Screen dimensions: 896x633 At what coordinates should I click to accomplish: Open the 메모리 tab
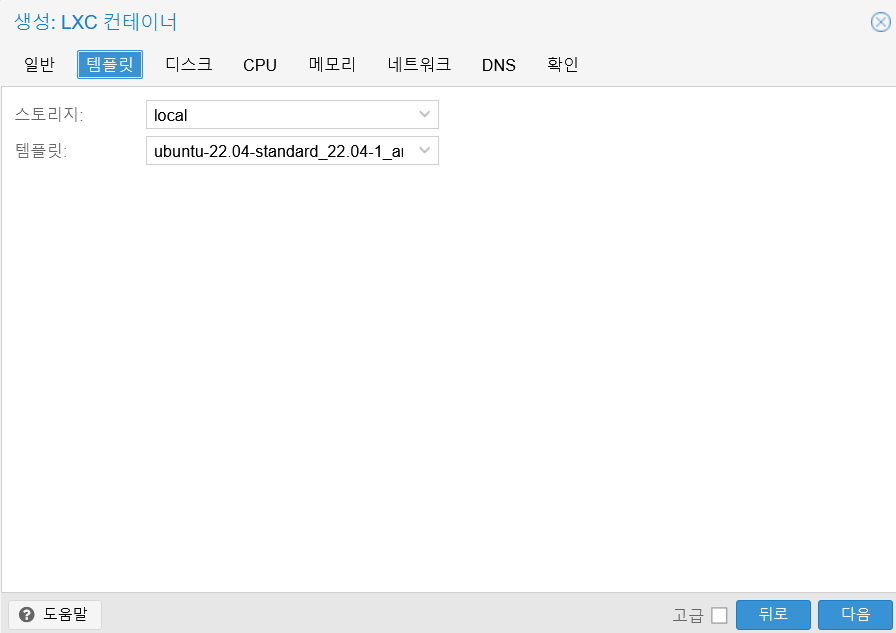(x=332, y=65)
